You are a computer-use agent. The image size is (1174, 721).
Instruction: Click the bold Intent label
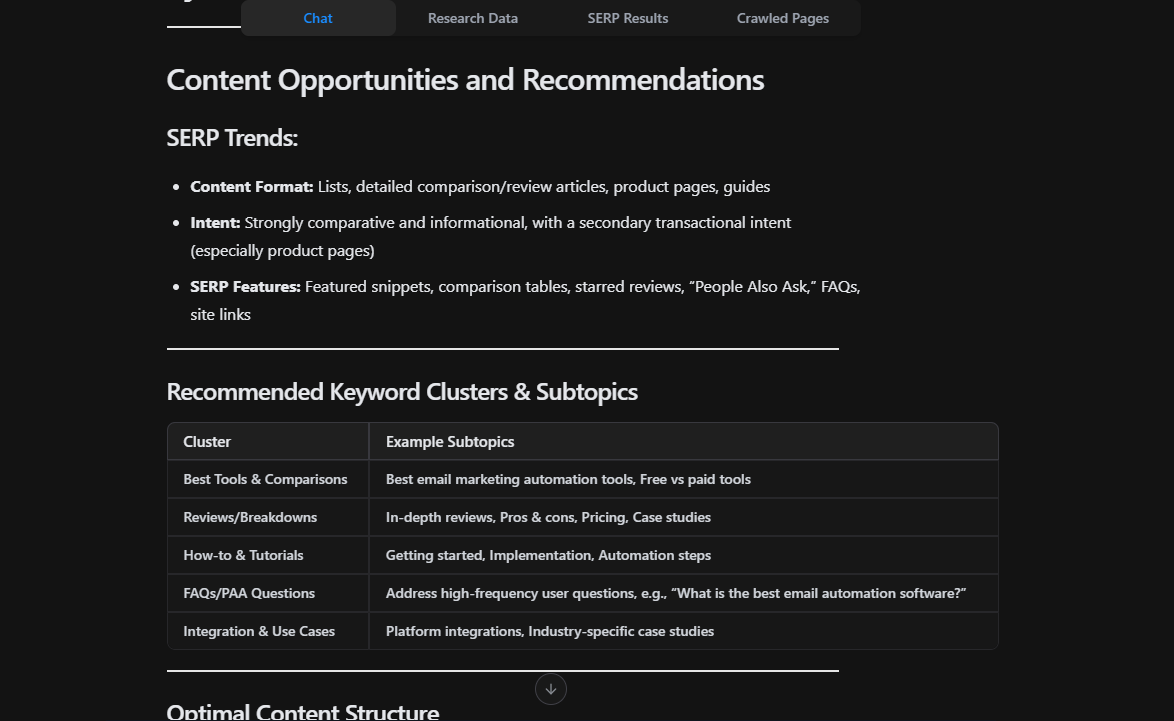(x=215, y=223)
